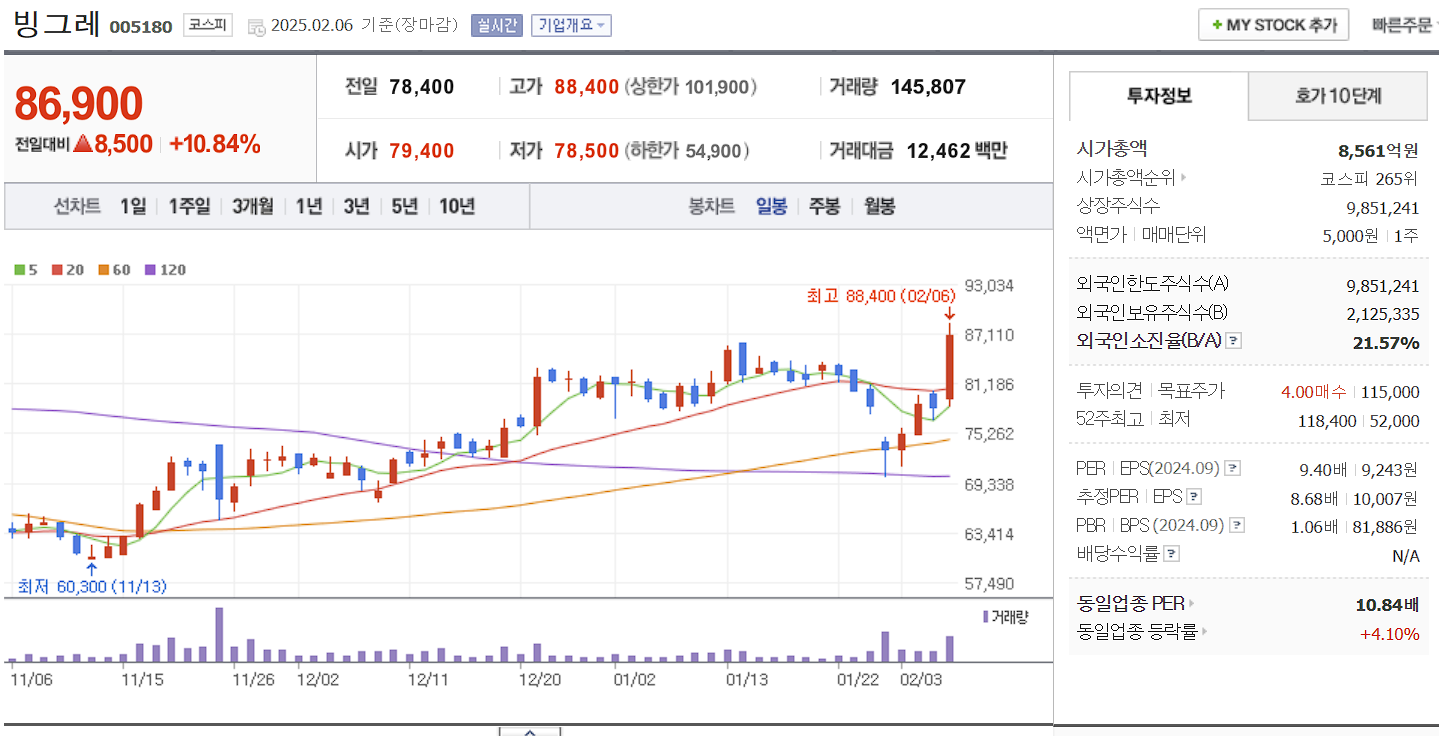This screenshot has width=1439, height=736.
Task: Click the help icon beside EPS(2024.09)
Action: point(1232,468)
